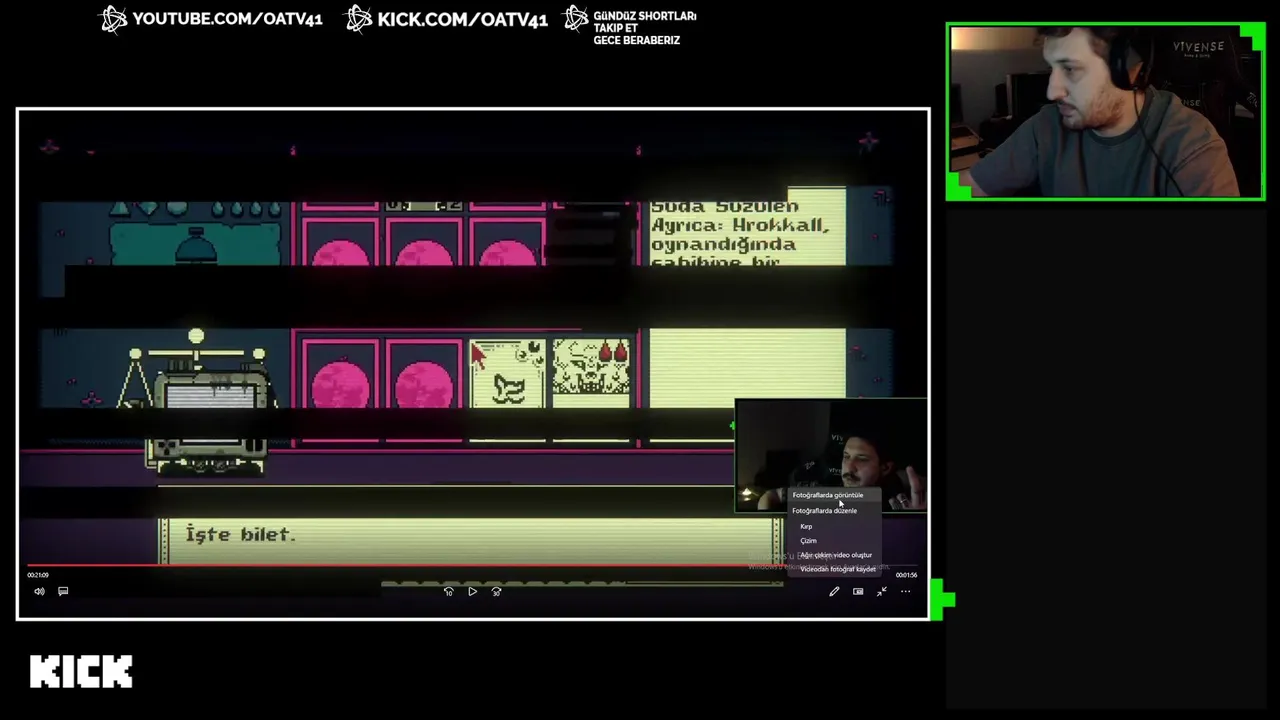Click the YOUTUBE.COM/OATV41 overlay text

pos(227,19)
